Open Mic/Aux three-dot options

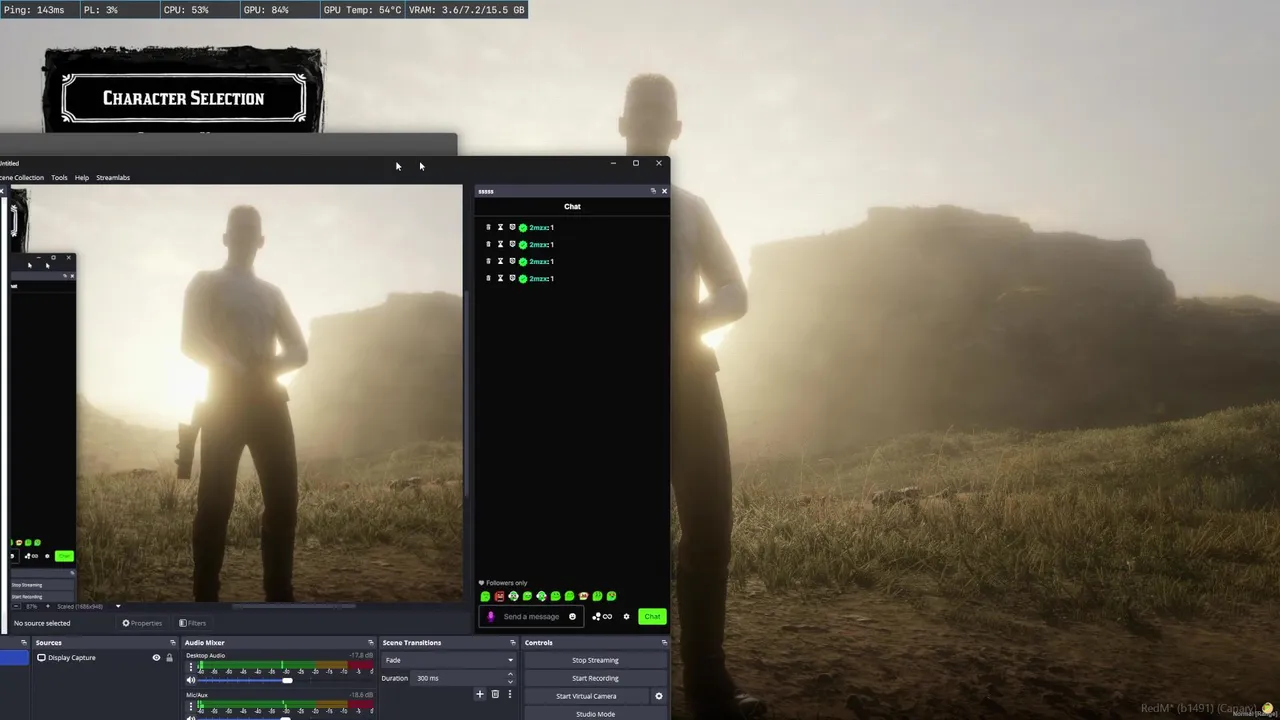191,706
